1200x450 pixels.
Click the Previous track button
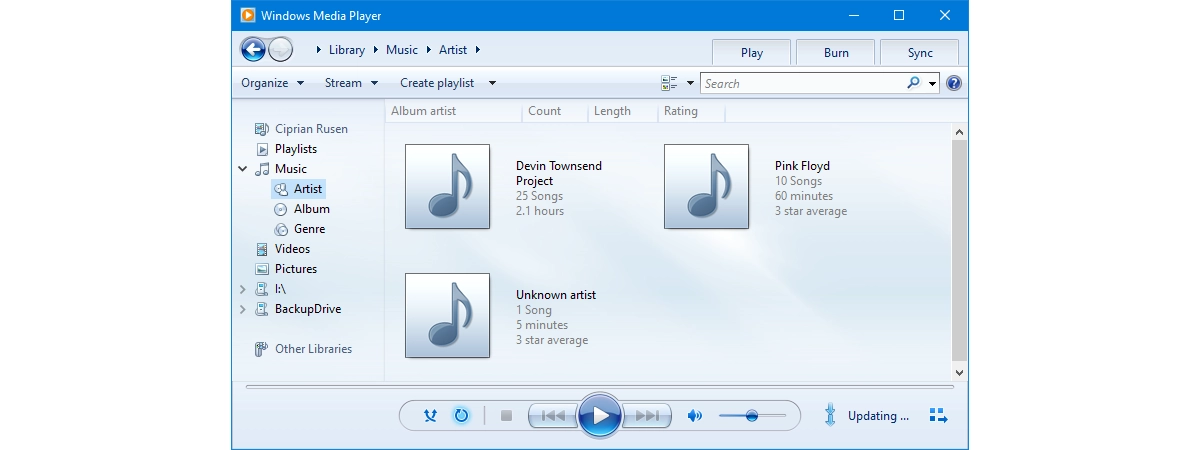click(552, 415)
